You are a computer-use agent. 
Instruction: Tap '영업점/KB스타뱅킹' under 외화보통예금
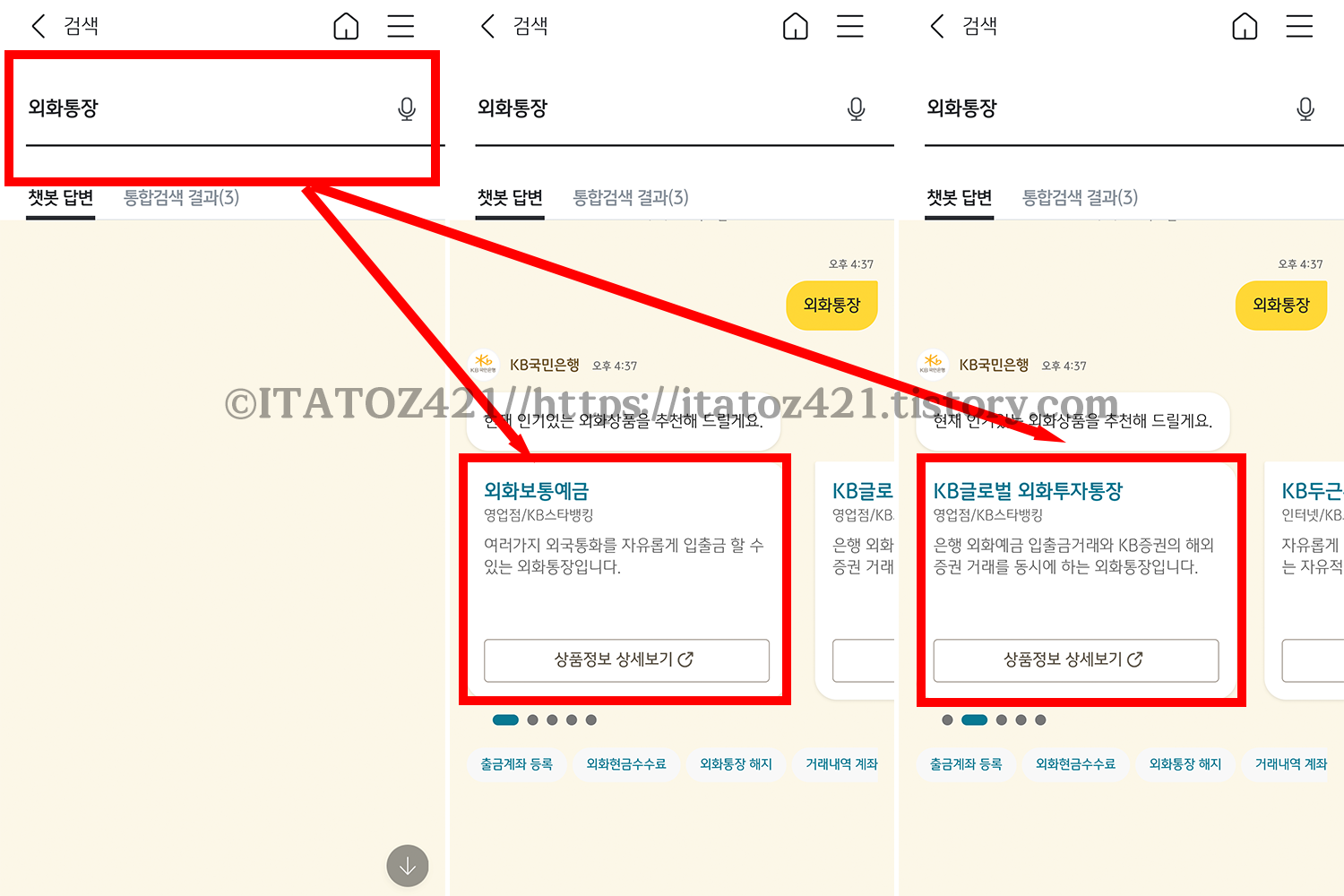click(x=538, y=515)
